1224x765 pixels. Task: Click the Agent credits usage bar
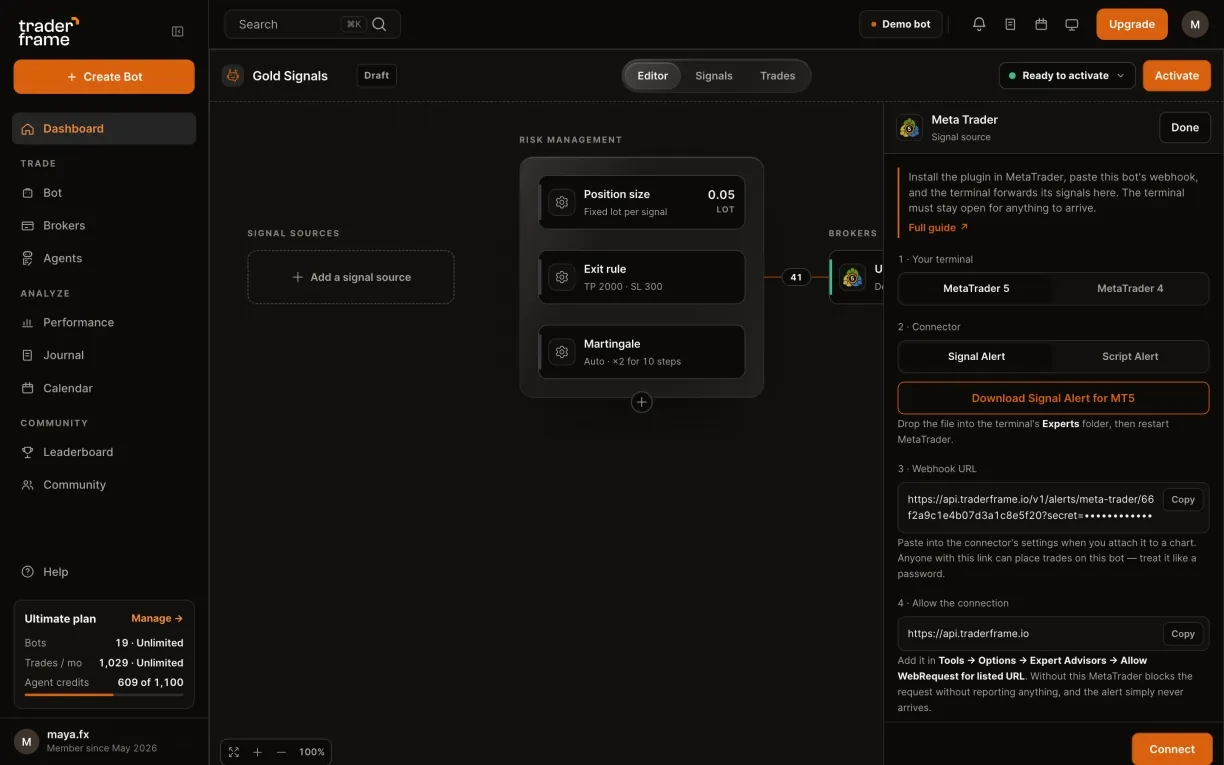click(x=104, y=694)
